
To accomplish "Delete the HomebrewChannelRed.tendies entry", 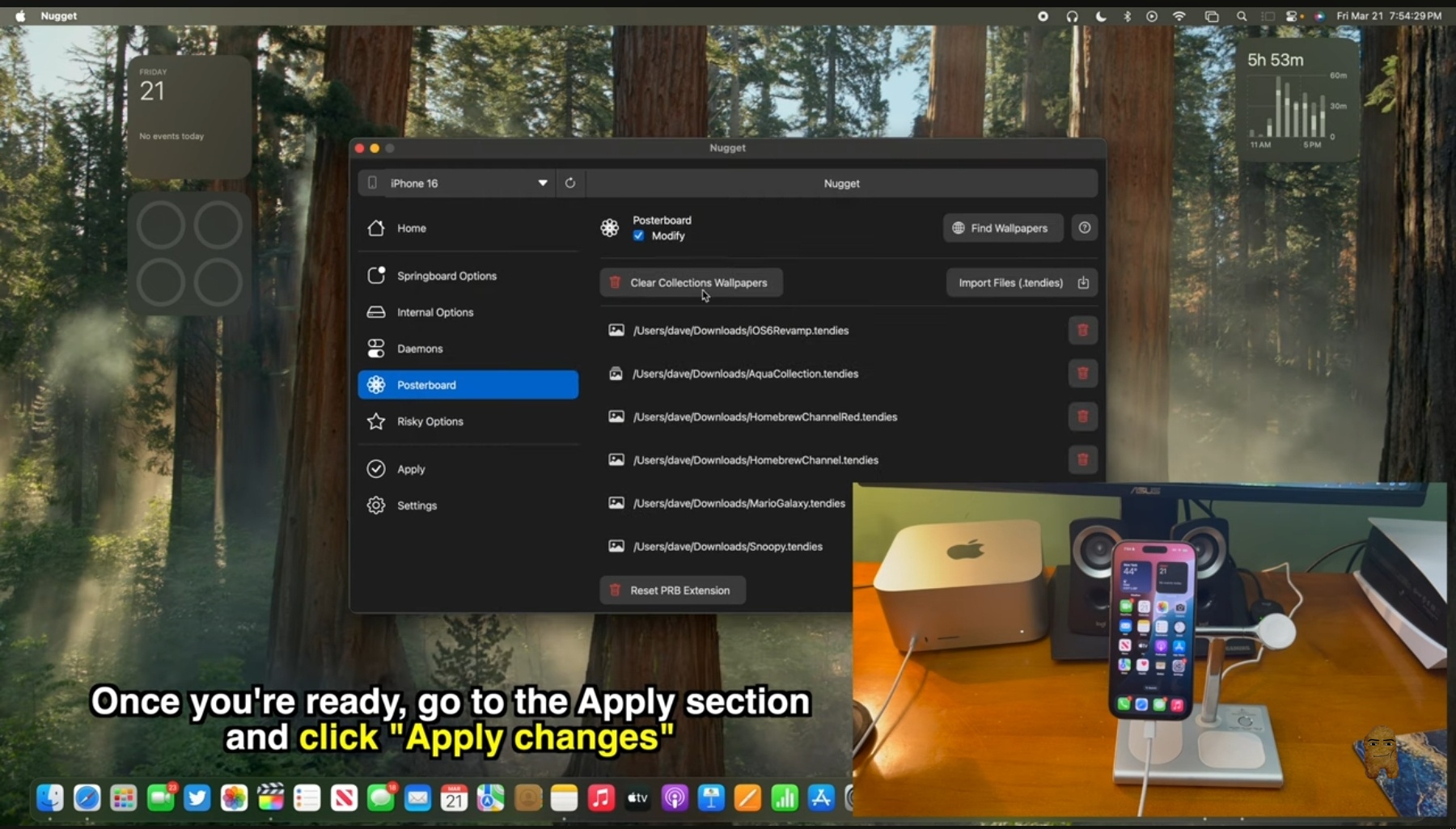I will click(x=1082, y=417).
